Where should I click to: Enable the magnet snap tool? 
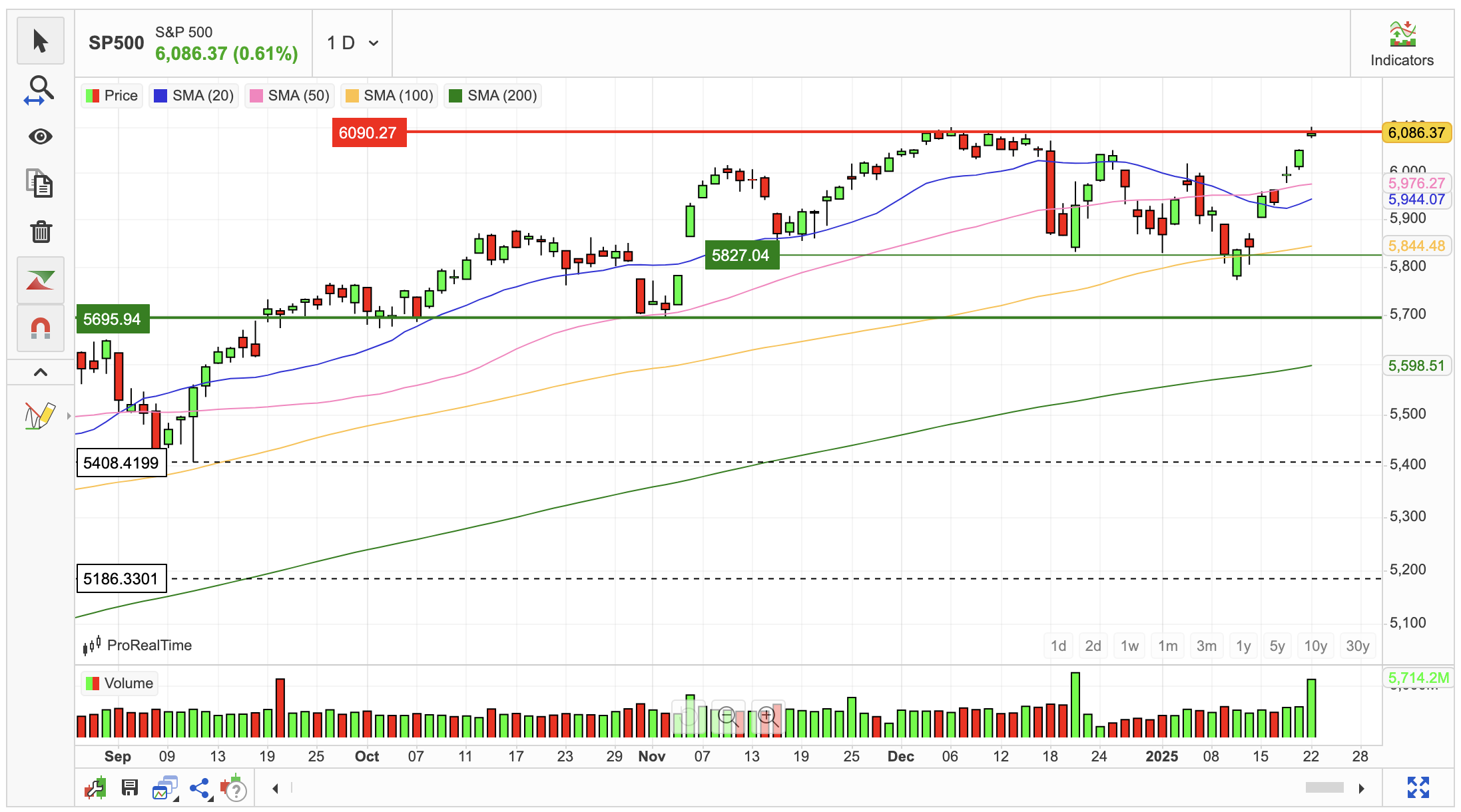coord(41,328)
